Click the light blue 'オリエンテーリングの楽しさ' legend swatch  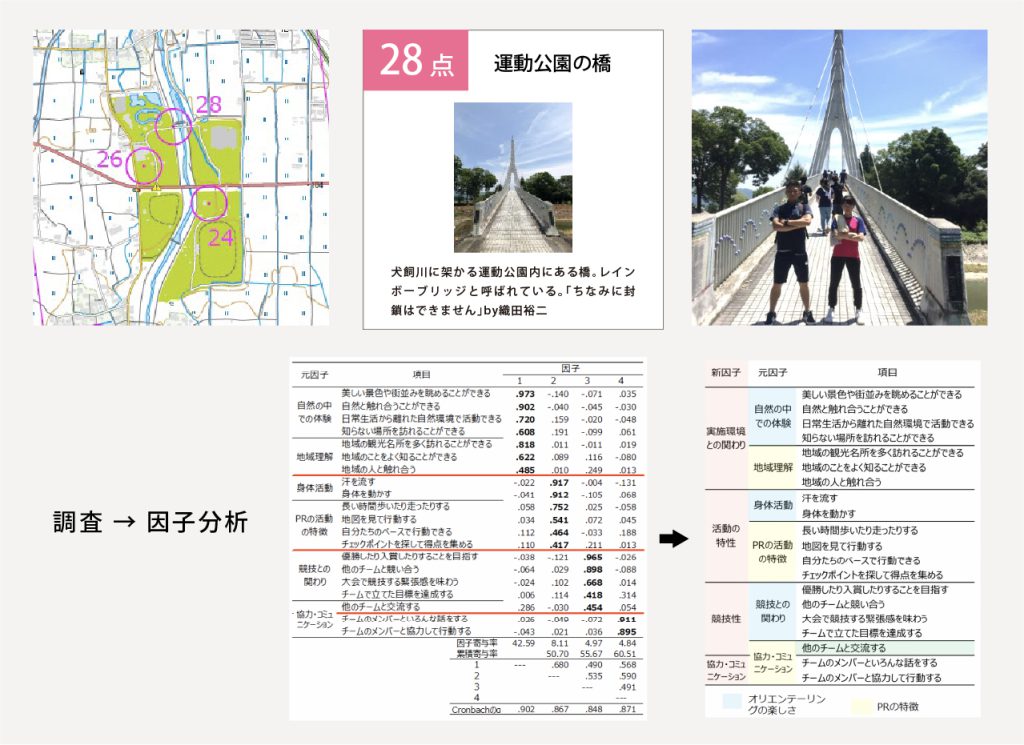pos(733,703)
